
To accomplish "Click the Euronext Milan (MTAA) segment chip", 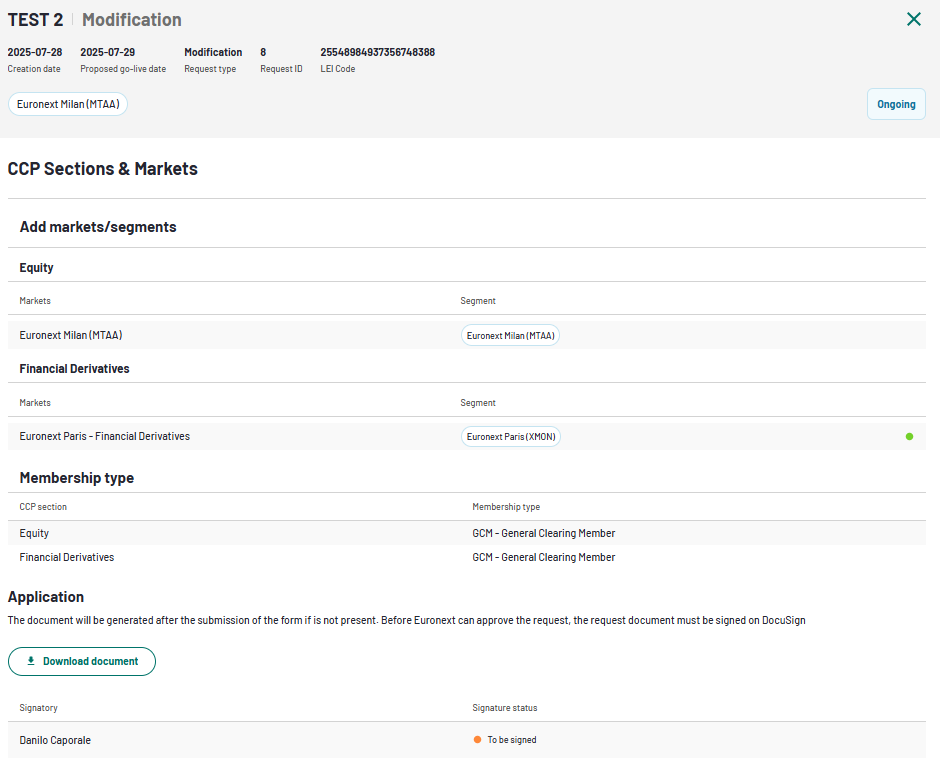I will [510, 335].
